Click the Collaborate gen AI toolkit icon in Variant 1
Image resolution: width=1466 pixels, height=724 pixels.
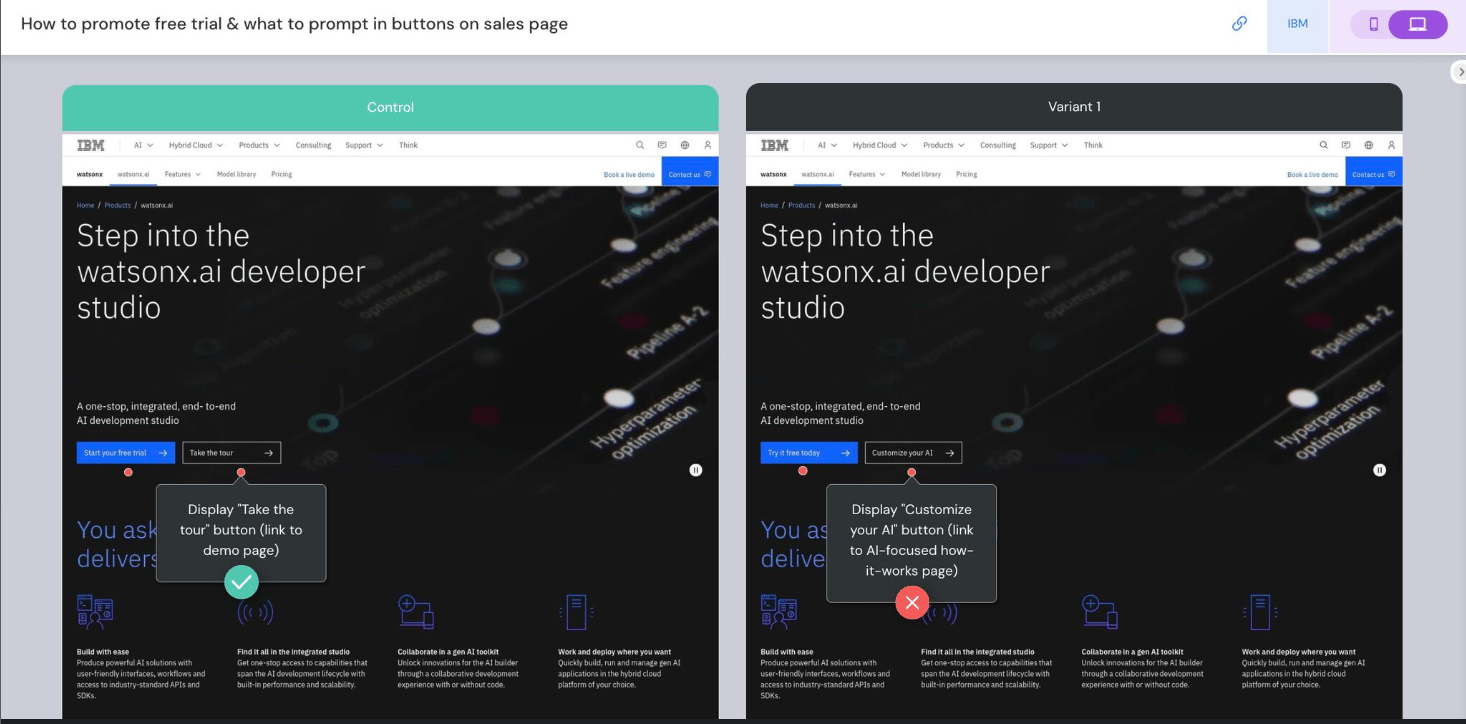tap(1099, 611)
